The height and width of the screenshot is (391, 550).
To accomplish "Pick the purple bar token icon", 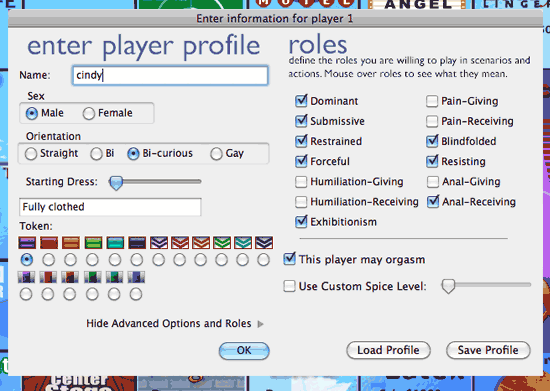I will 27,243.
